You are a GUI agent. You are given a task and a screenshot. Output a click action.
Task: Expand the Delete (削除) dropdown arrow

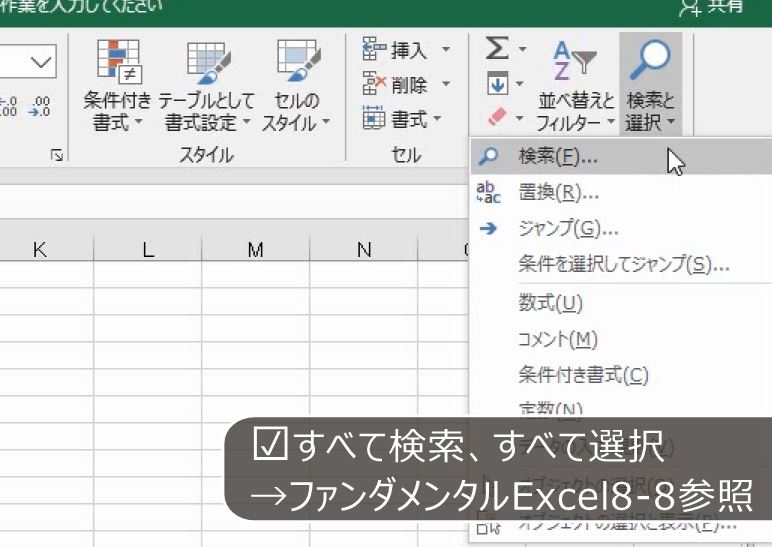coord(446,84)
